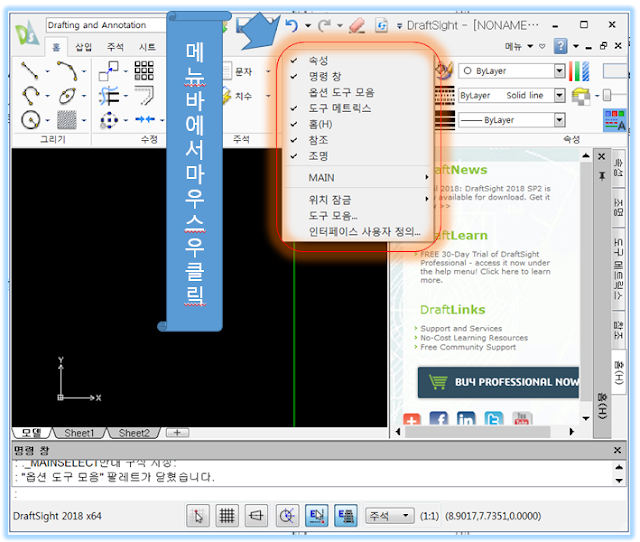Open the No-Cost Learning Resources link
Screen dimensions: 640x542
pyautogui.click(x=474, y=338)
